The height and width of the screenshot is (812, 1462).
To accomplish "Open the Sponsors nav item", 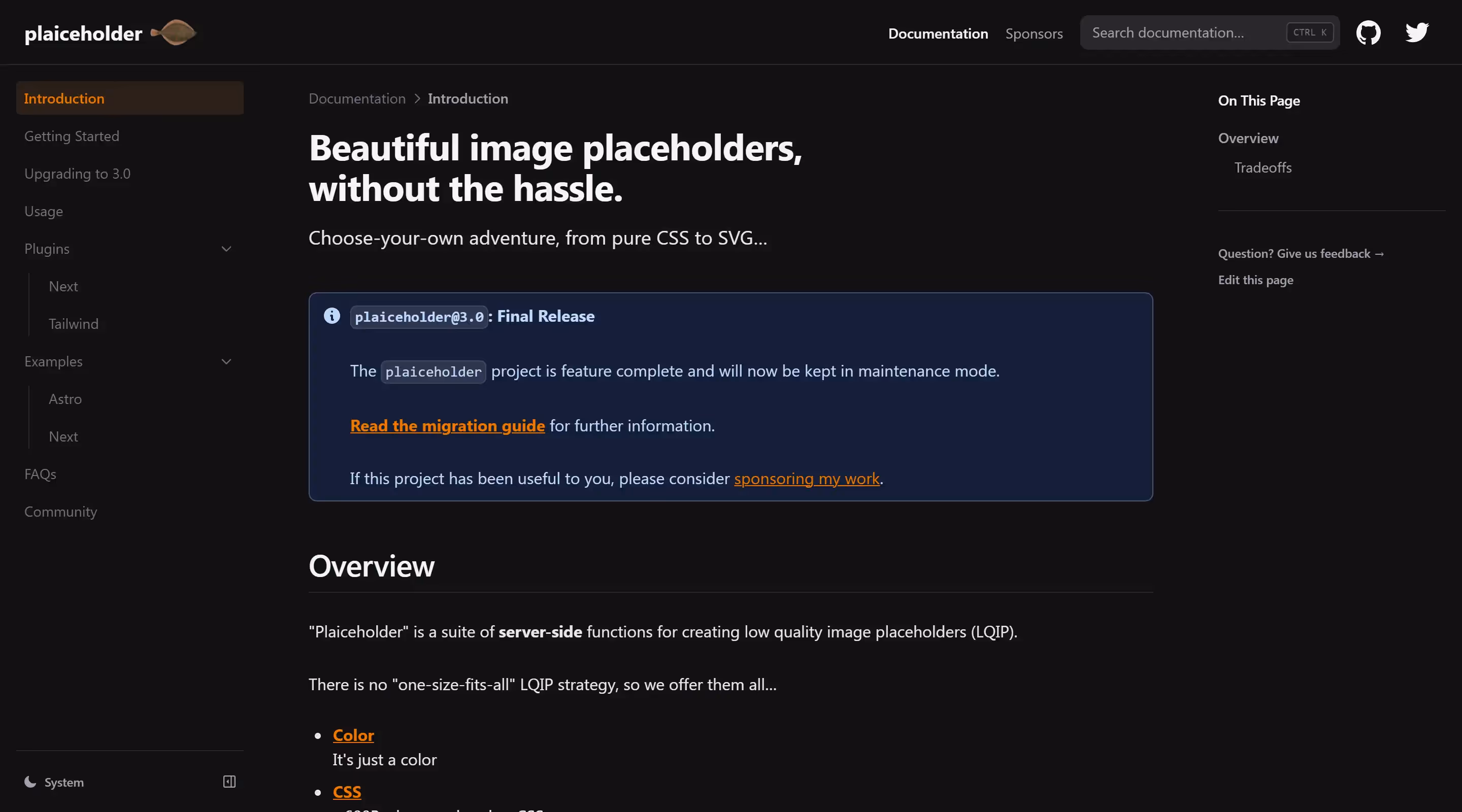I will (x=1034, y=33).
